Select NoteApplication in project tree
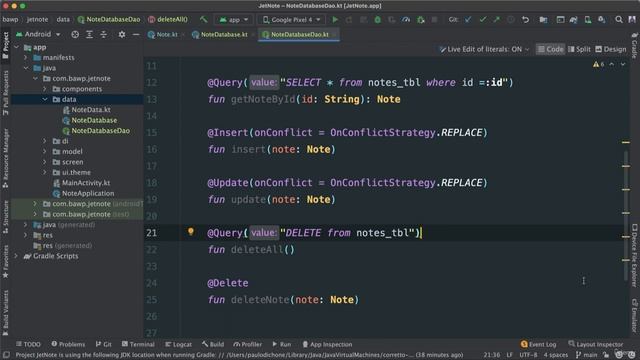640x360 pixels. tap(83, 193)
